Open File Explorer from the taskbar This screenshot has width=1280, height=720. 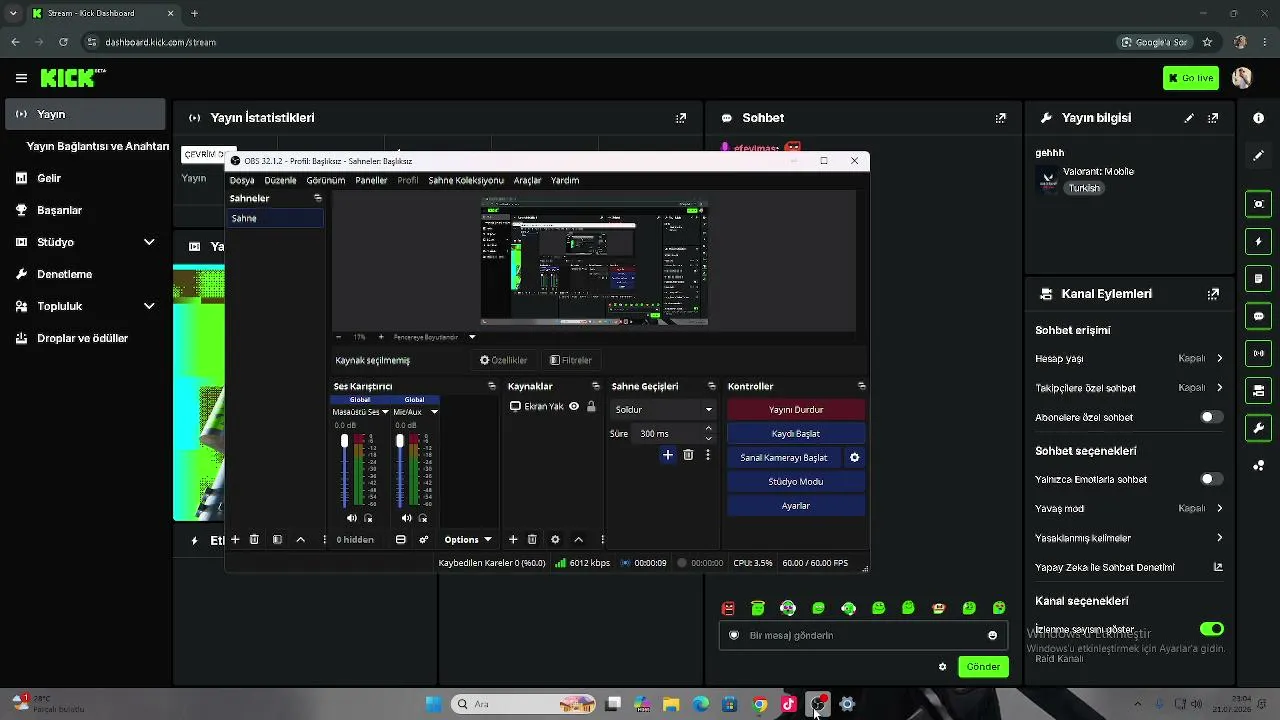(671, 704)
